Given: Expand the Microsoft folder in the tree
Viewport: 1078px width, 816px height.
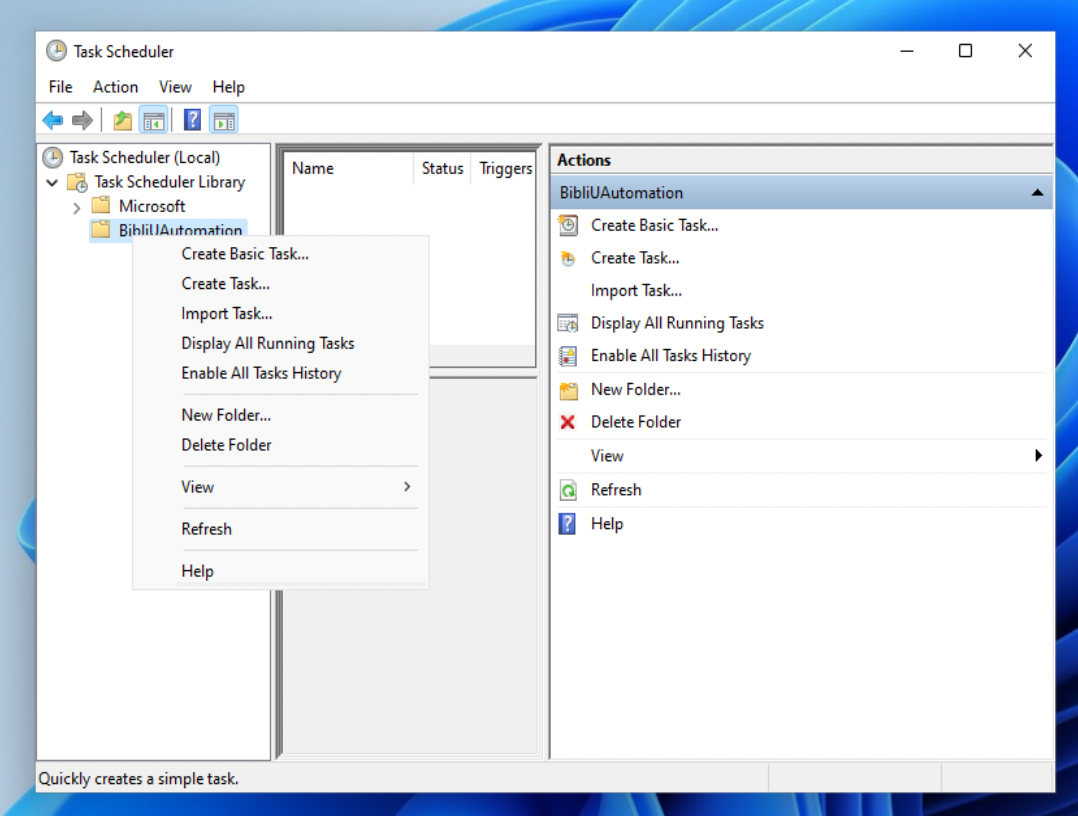Looking at the screenshot, I should [77, 207].
